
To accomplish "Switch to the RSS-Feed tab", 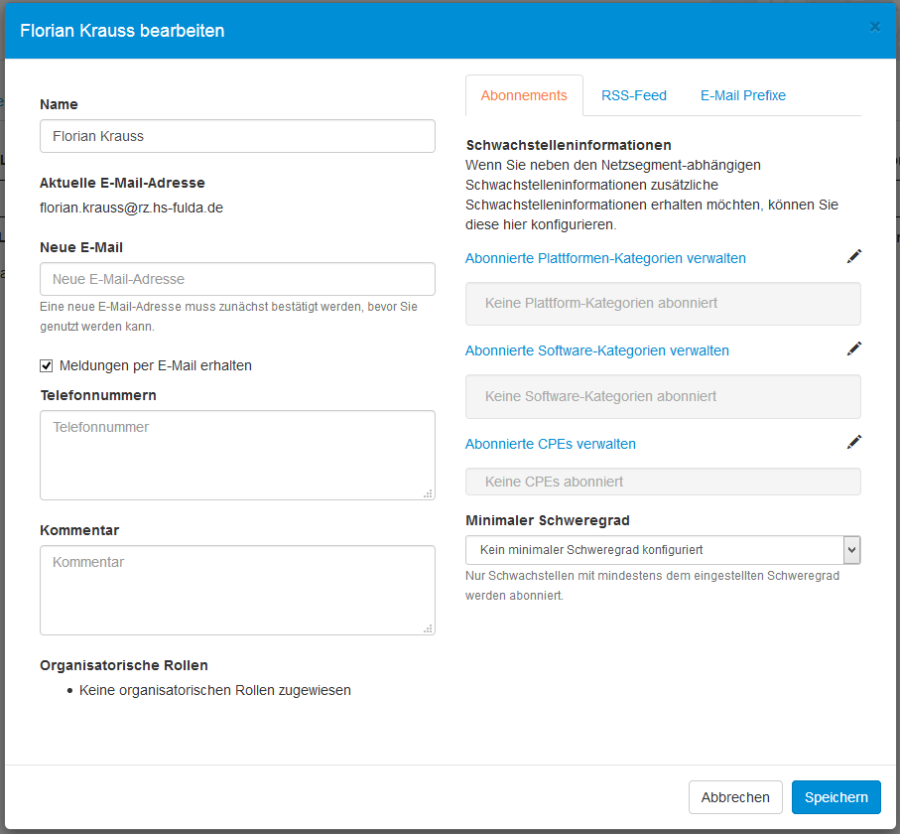I will click(x=633, y=95).
